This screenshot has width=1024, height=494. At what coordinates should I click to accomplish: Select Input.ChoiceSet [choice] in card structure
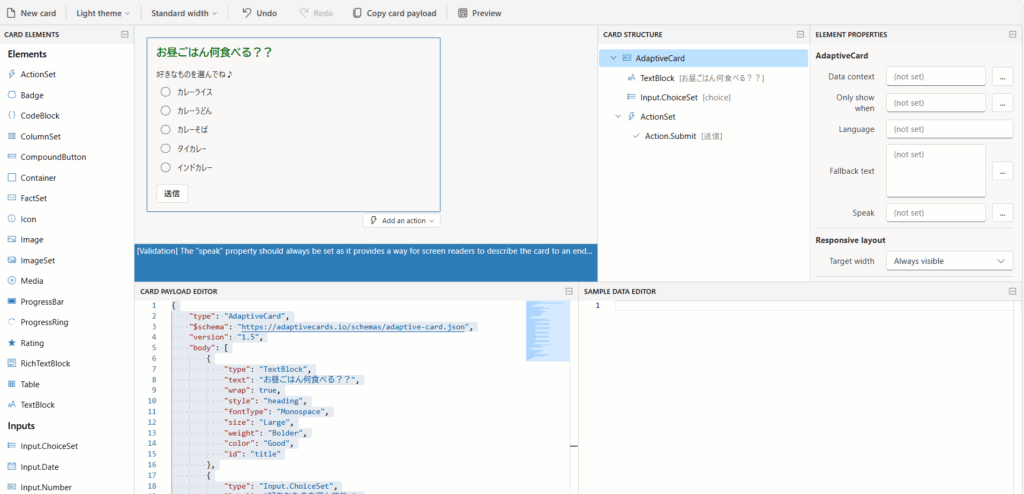coord(679,97)
